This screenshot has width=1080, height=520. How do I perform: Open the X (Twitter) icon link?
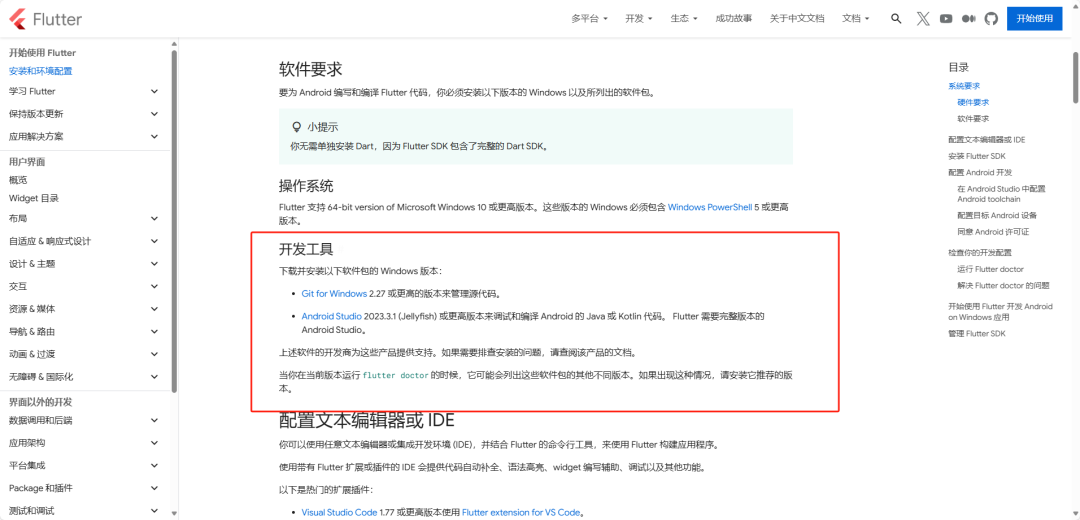[924, 19]
